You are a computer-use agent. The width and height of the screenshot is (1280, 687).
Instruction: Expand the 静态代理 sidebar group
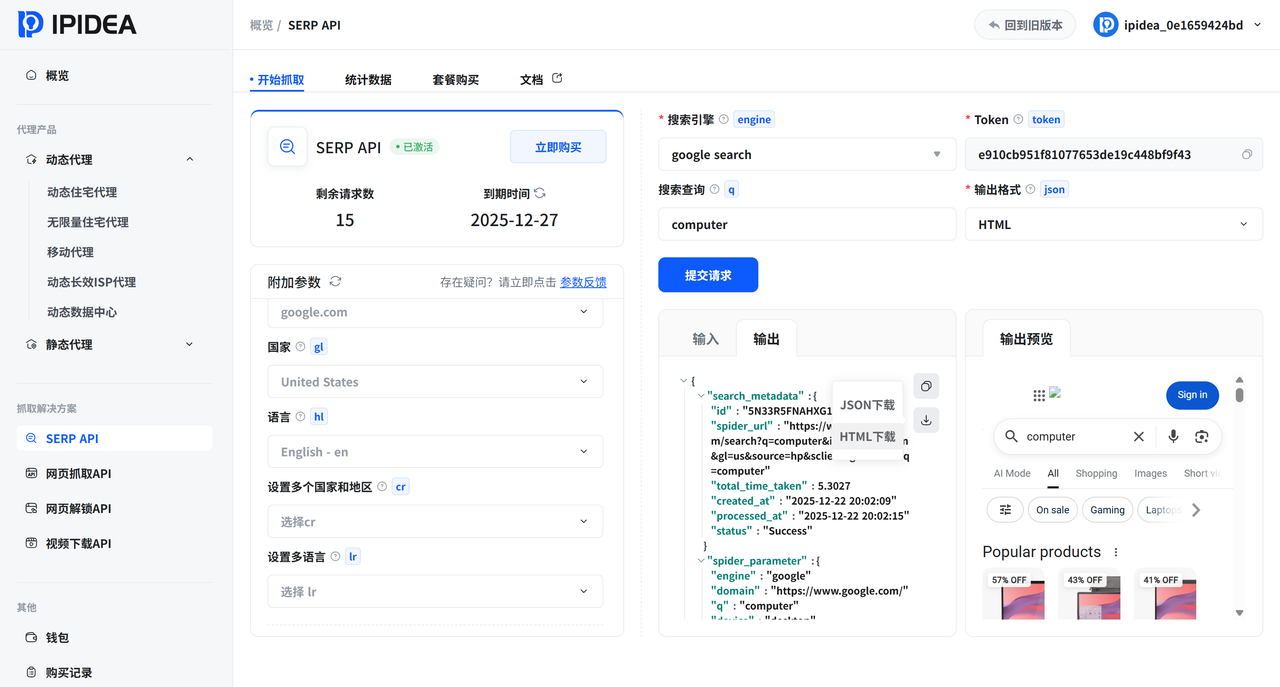click(x=190, y=344)
